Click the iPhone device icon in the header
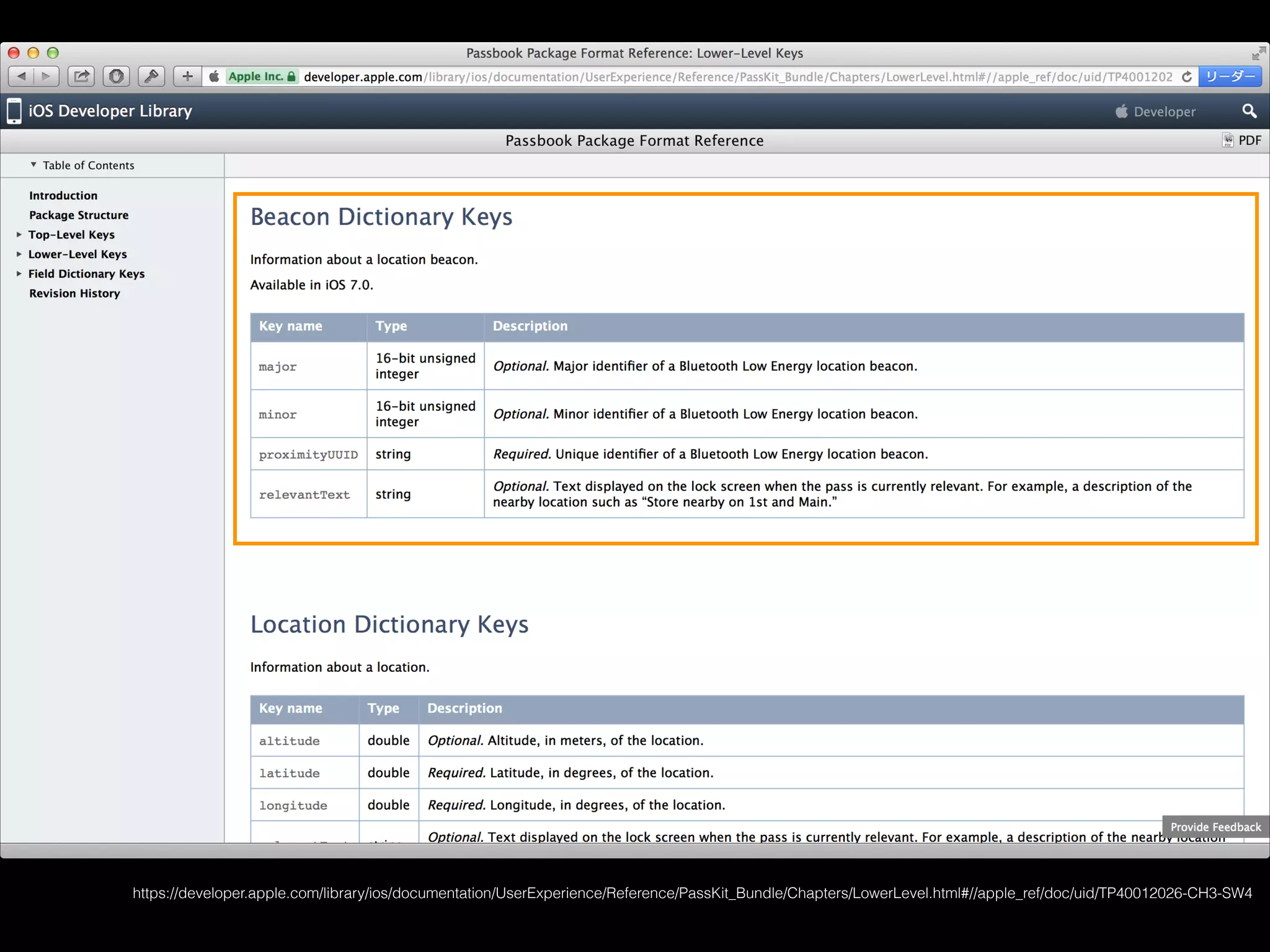 [14, 111]
